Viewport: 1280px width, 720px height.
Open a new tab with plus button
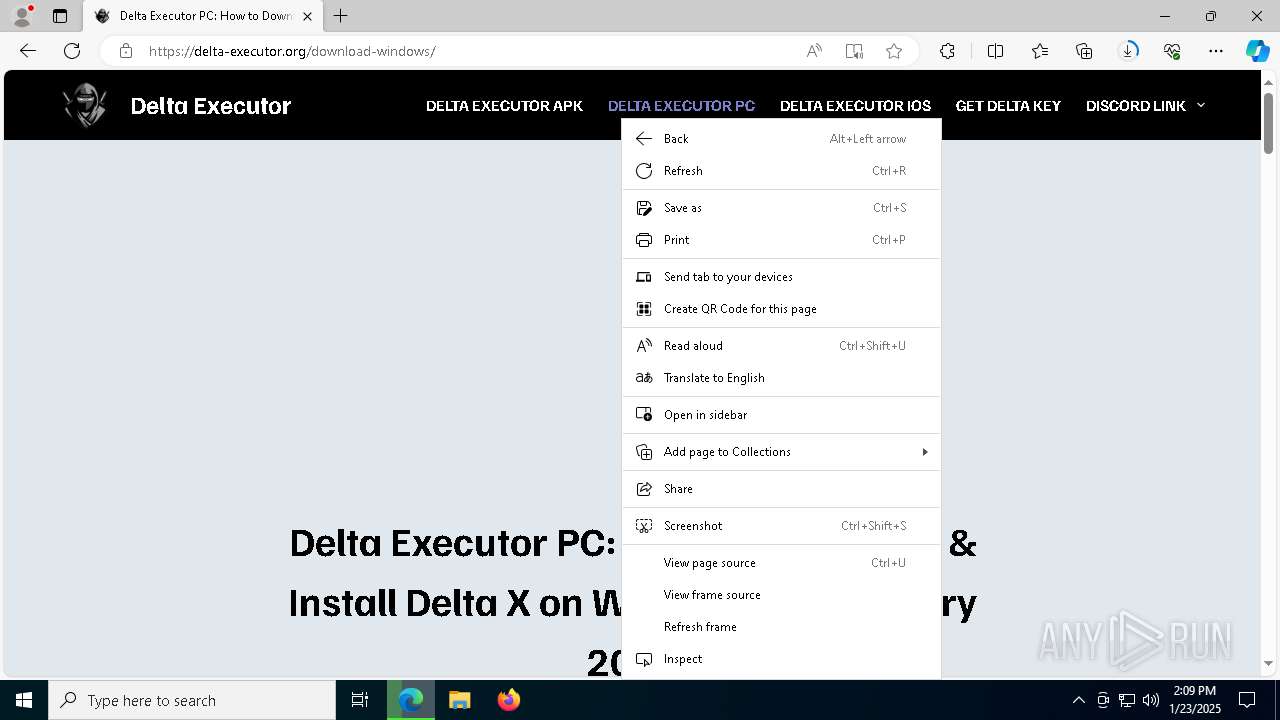[341, 16]
